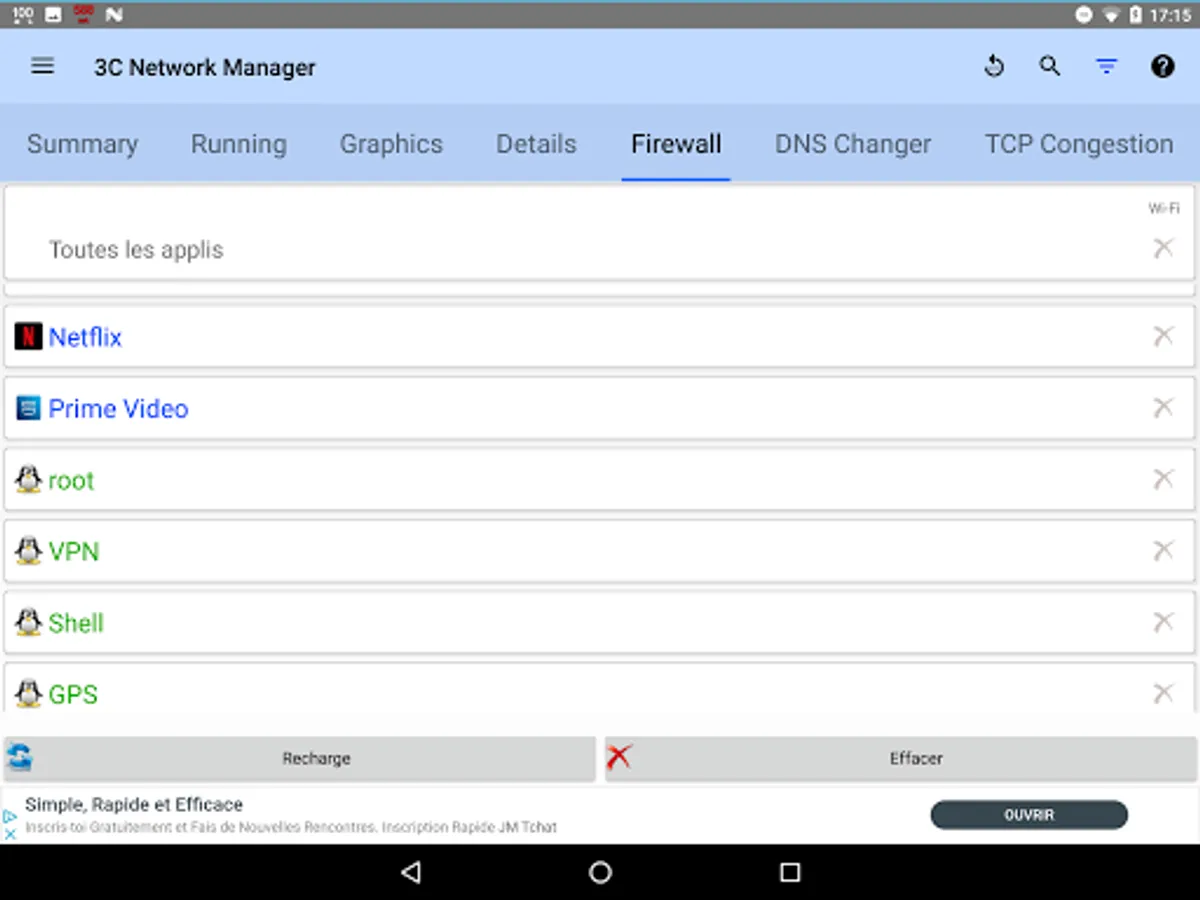The height and width of the screenshot is (900, 1200).
Task: Switch to the Running tab
Action: [239, 144]
